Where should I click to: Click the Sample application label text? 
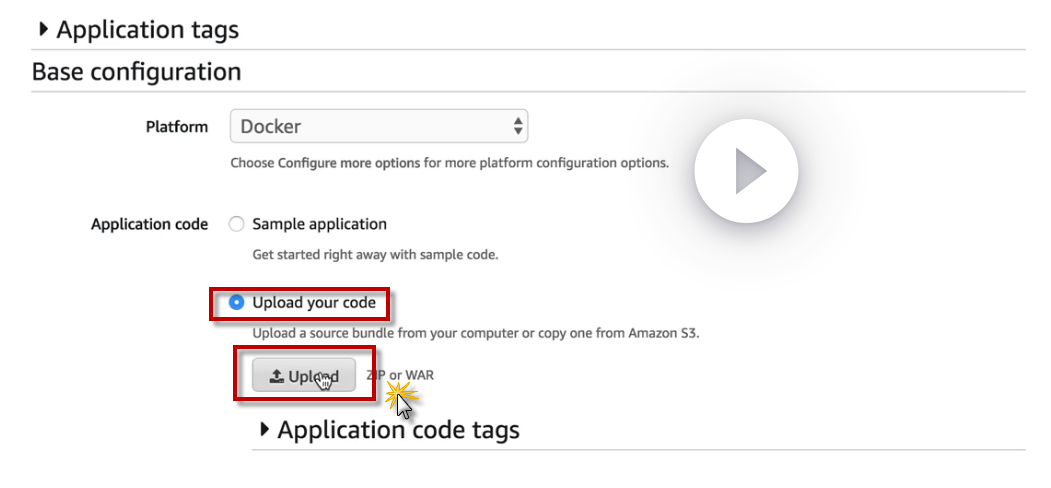[319, 224]
